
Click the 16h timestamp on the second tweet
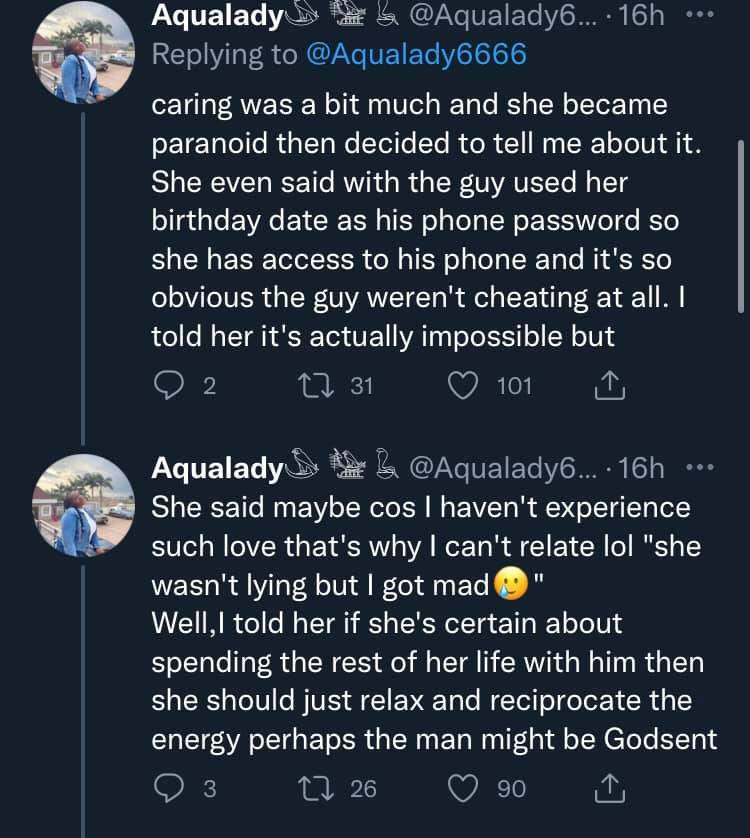point(641,468)
